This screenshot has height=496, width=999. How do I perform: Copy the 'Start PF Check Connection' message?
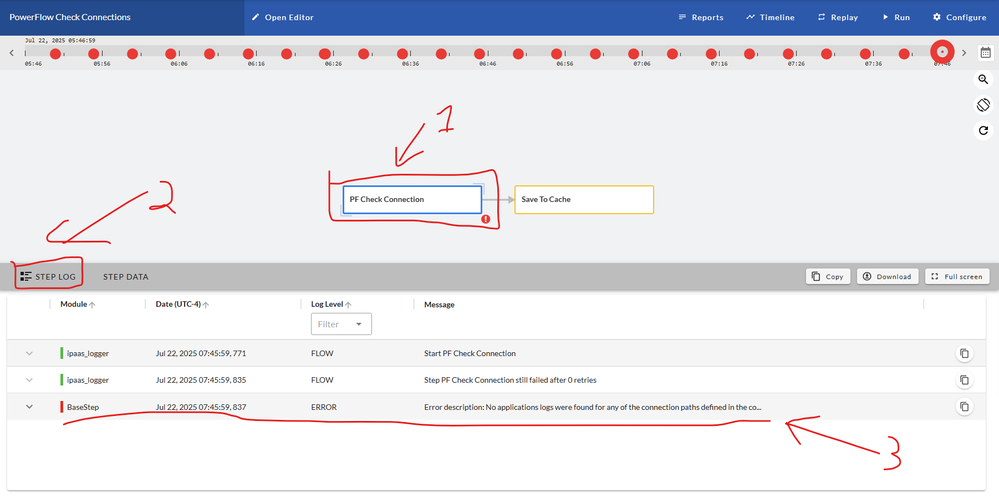point(964,353)
